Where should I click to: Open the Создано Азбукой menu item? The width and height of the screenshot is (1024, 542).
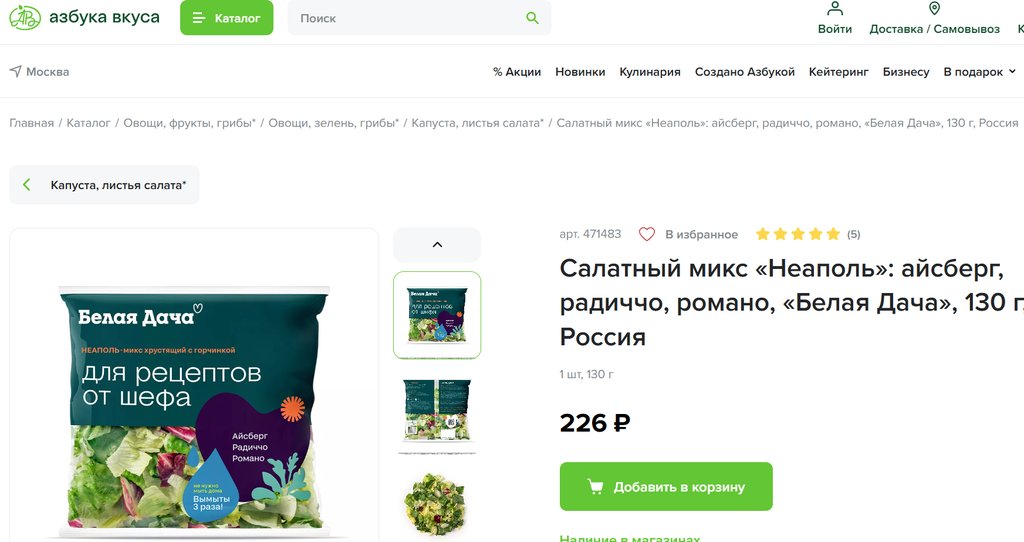pyautogui.click(x=744, y=72)
